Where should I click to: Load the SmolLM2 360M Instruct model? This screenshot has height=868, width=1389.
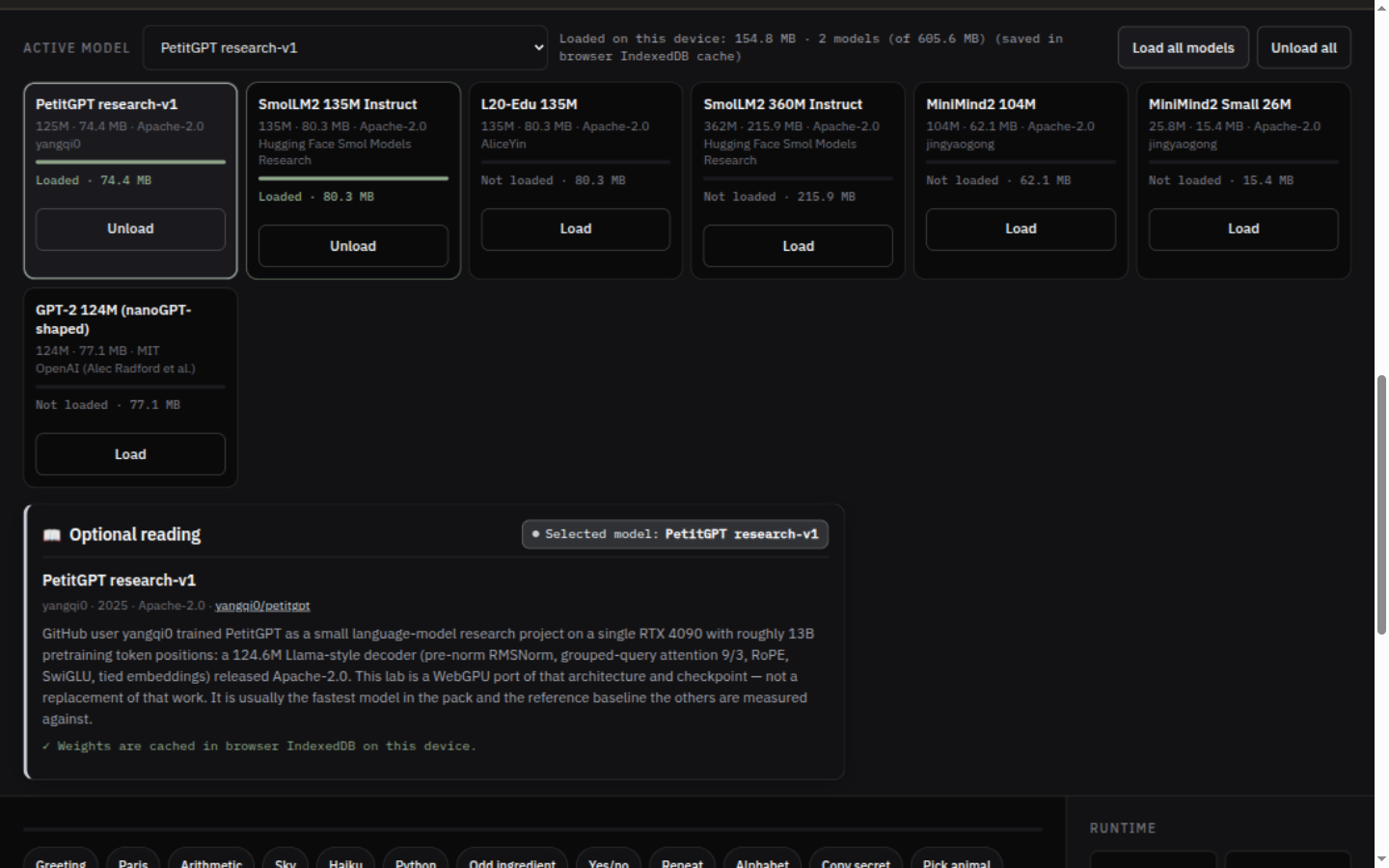[x=798, y=246]
